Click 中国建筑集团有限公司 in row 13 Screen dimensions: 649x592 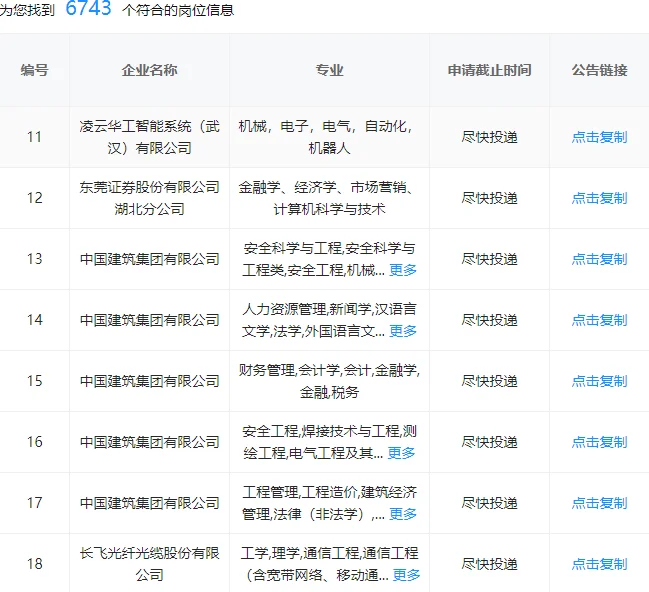click(x=149, y=259)
